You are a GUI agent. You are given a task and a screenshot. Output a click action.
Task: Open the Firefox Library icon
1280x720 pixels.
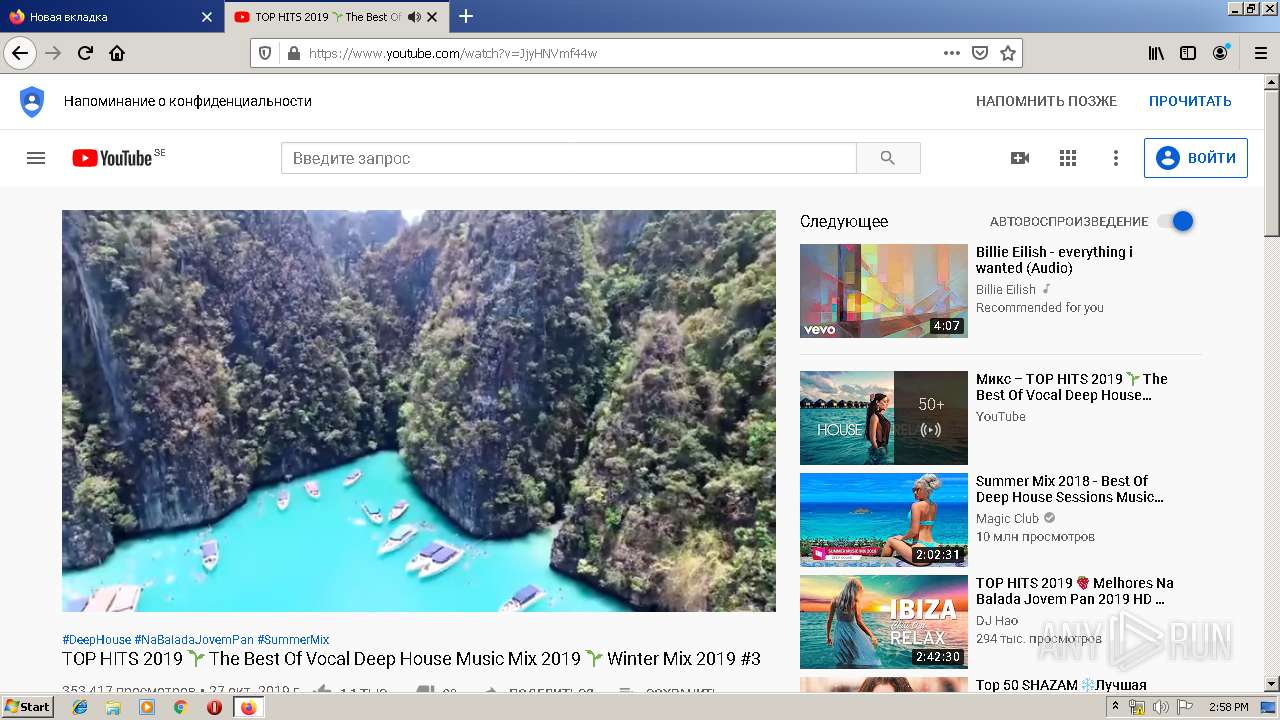tap(1156, 53)
